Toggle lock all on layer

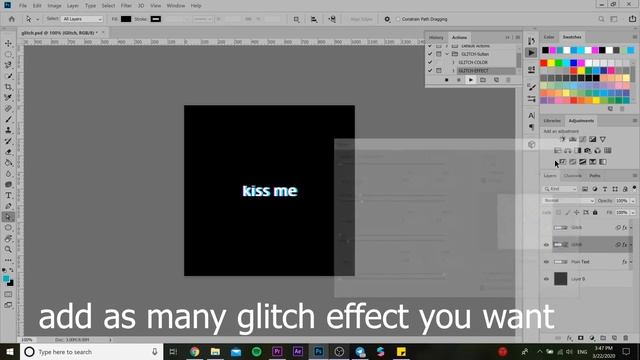pyautogui.click(x=595, y=213)
